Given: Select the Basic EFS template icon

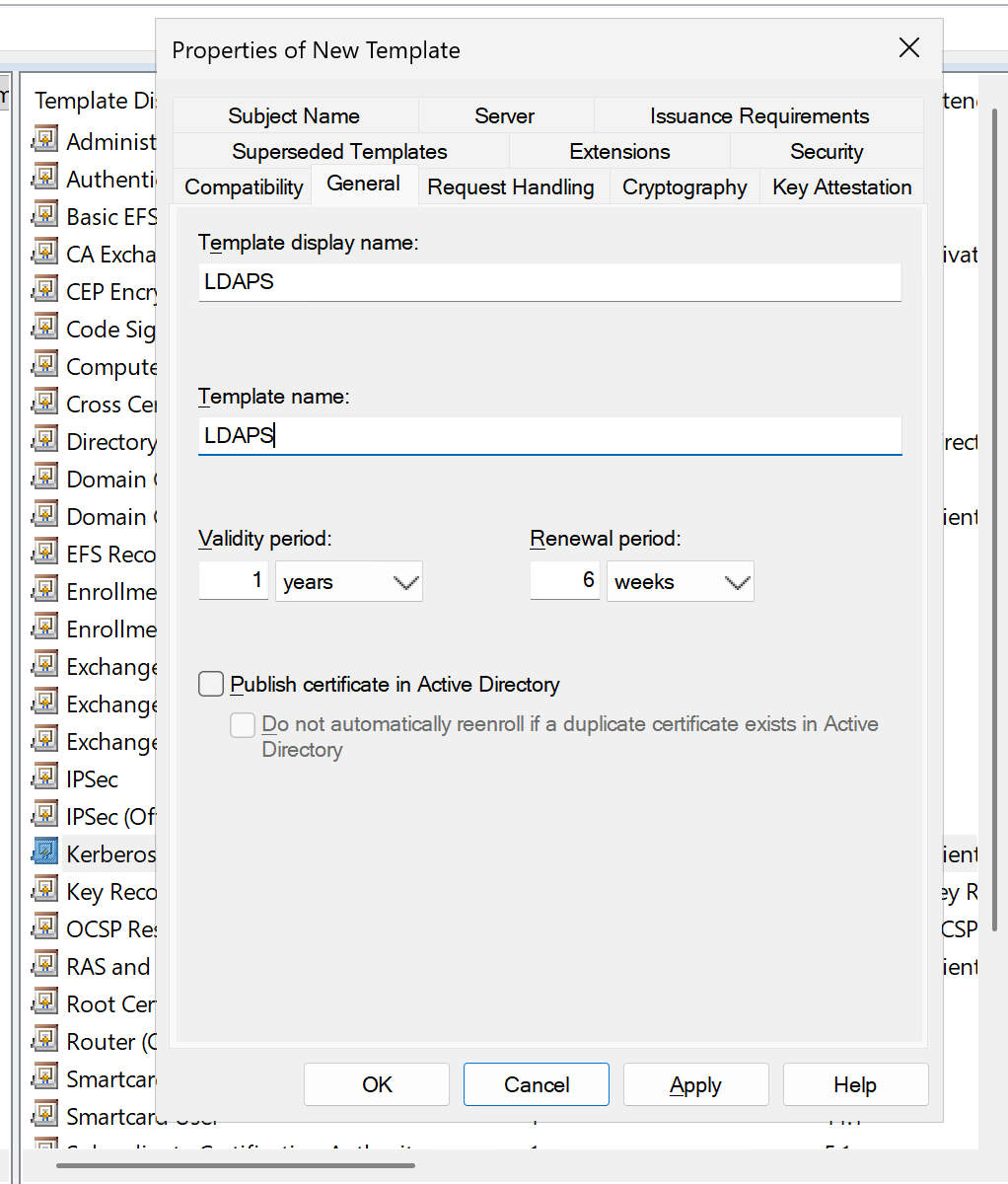Looking at the screenshot, I should [45, 215].
